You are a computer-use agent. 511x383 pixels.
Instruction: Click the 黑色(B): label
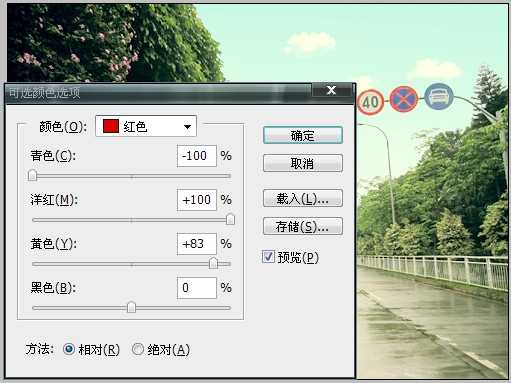pos(53,288)
